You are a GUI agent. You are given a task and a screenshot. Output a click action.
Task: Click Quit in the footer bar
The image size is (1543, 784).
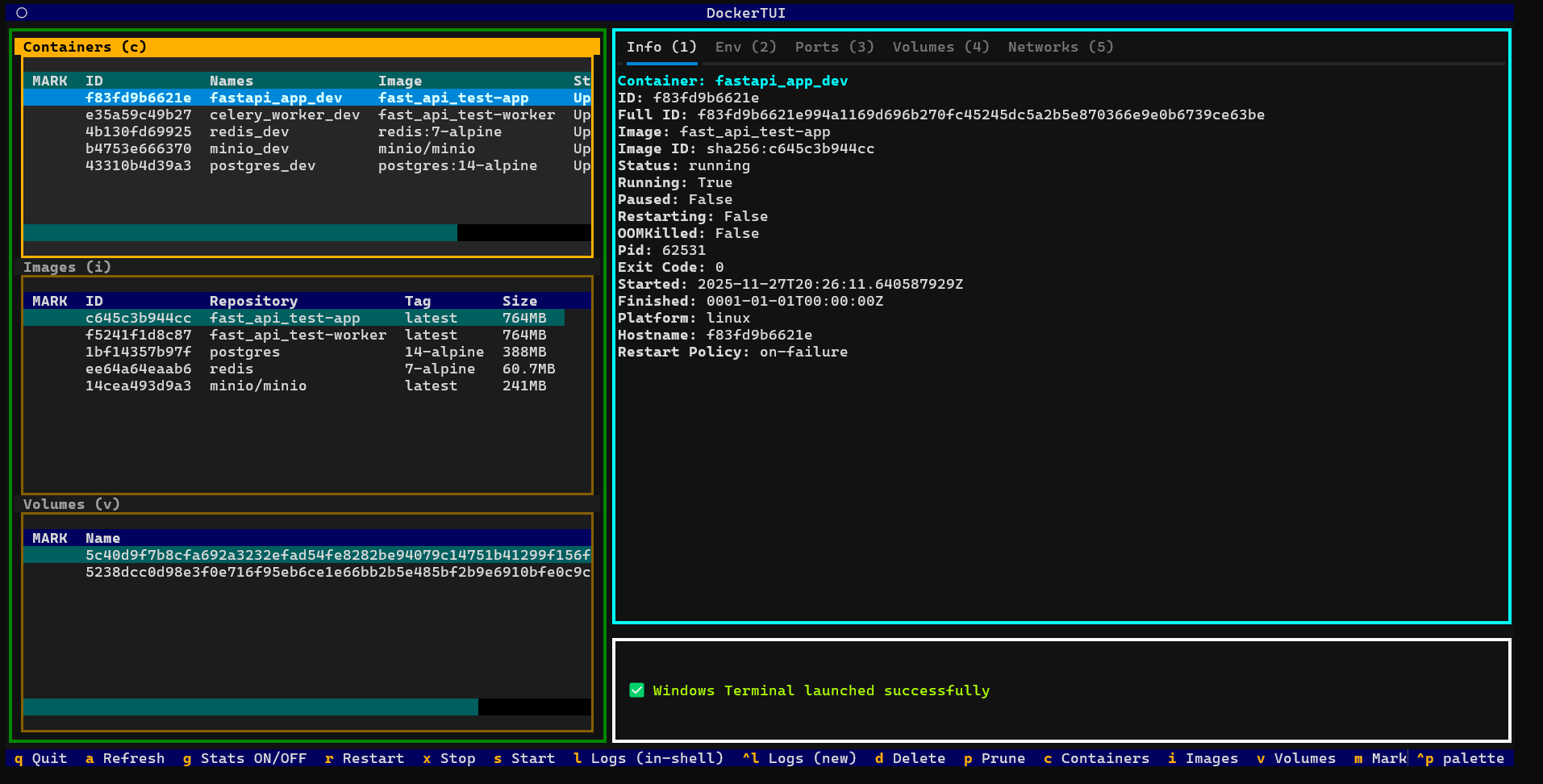[40, 758]
